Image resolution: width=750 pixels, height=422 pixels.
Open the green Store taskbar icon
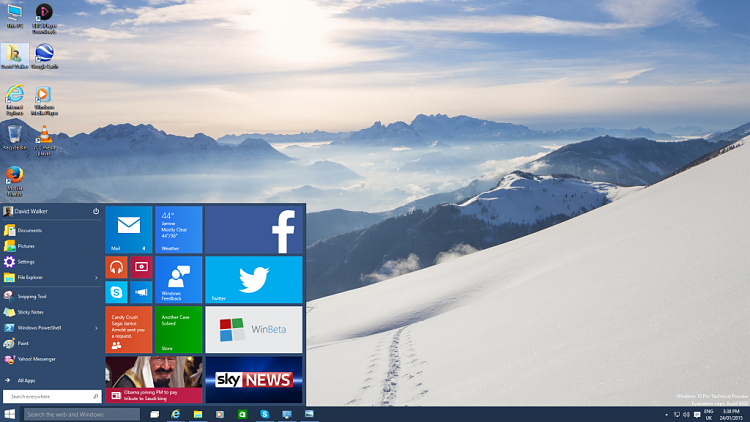pyautogui.click(x=242, y=414)
